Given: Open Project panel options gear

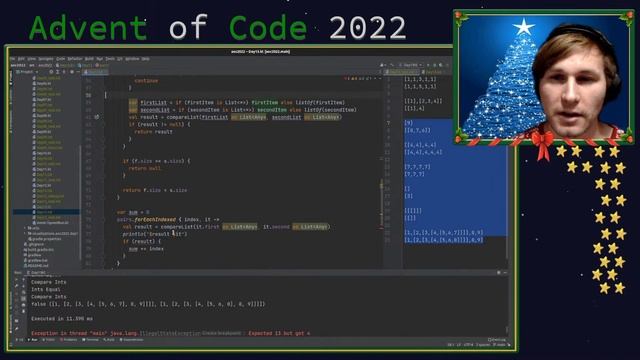Looking at the screenshot, I should (x=72, y=72).
